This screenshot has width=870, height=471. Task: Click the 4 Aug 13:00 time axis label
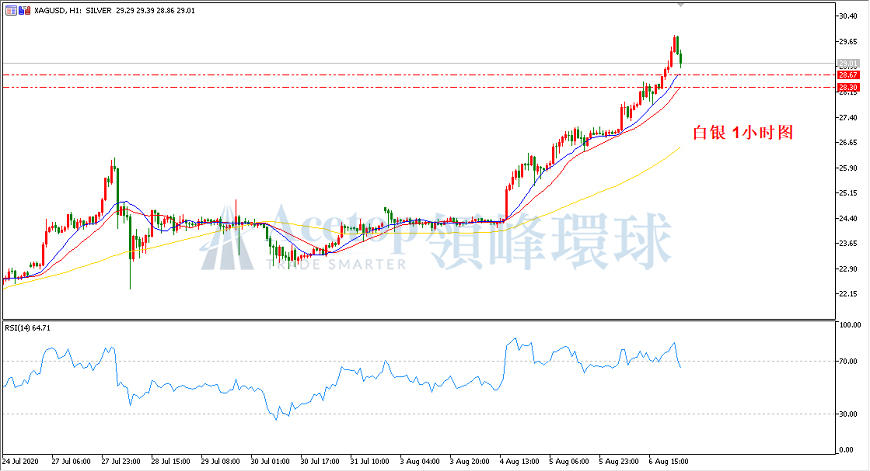tap(519, 461)
